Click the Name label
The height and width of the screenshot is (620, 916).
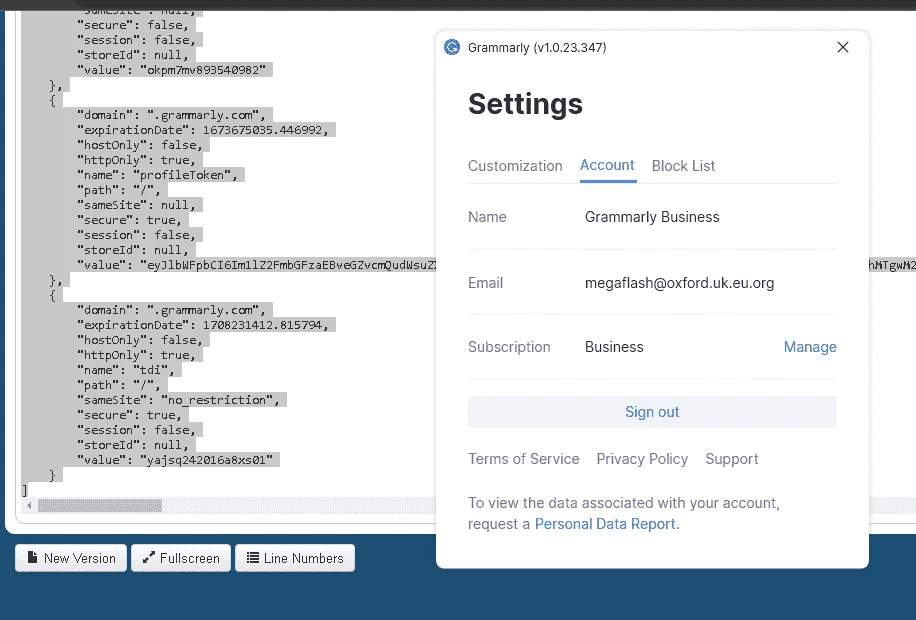click(487, 217)
